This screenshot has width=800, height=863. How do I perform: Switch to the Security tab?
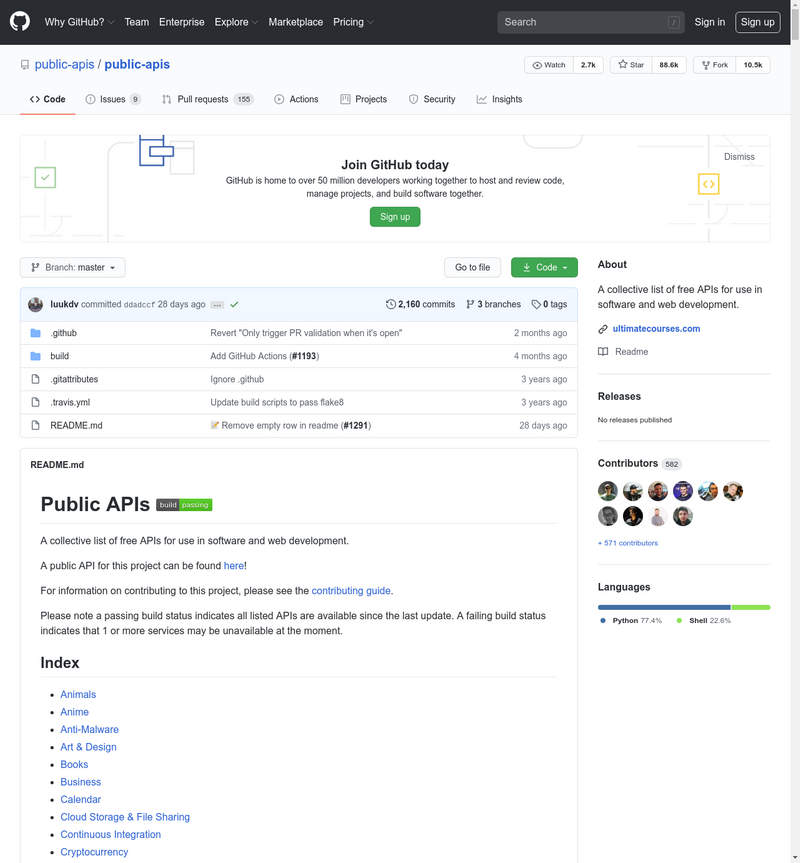(432, 99)
